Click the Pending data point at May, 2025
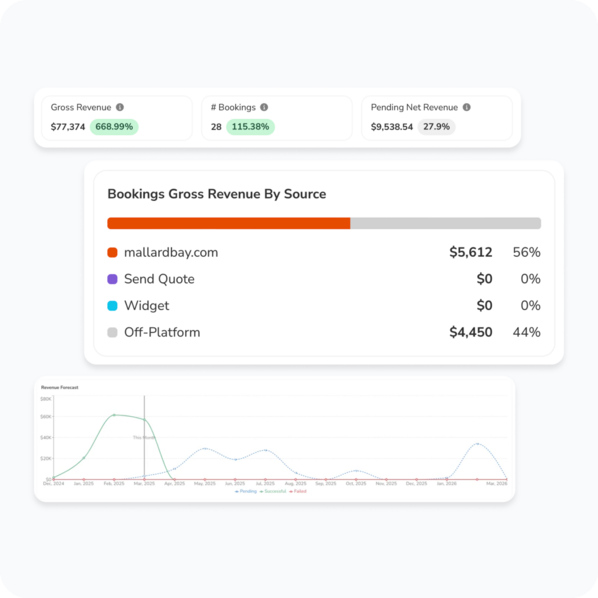The image size is (598, 598). tap(205, 448)
